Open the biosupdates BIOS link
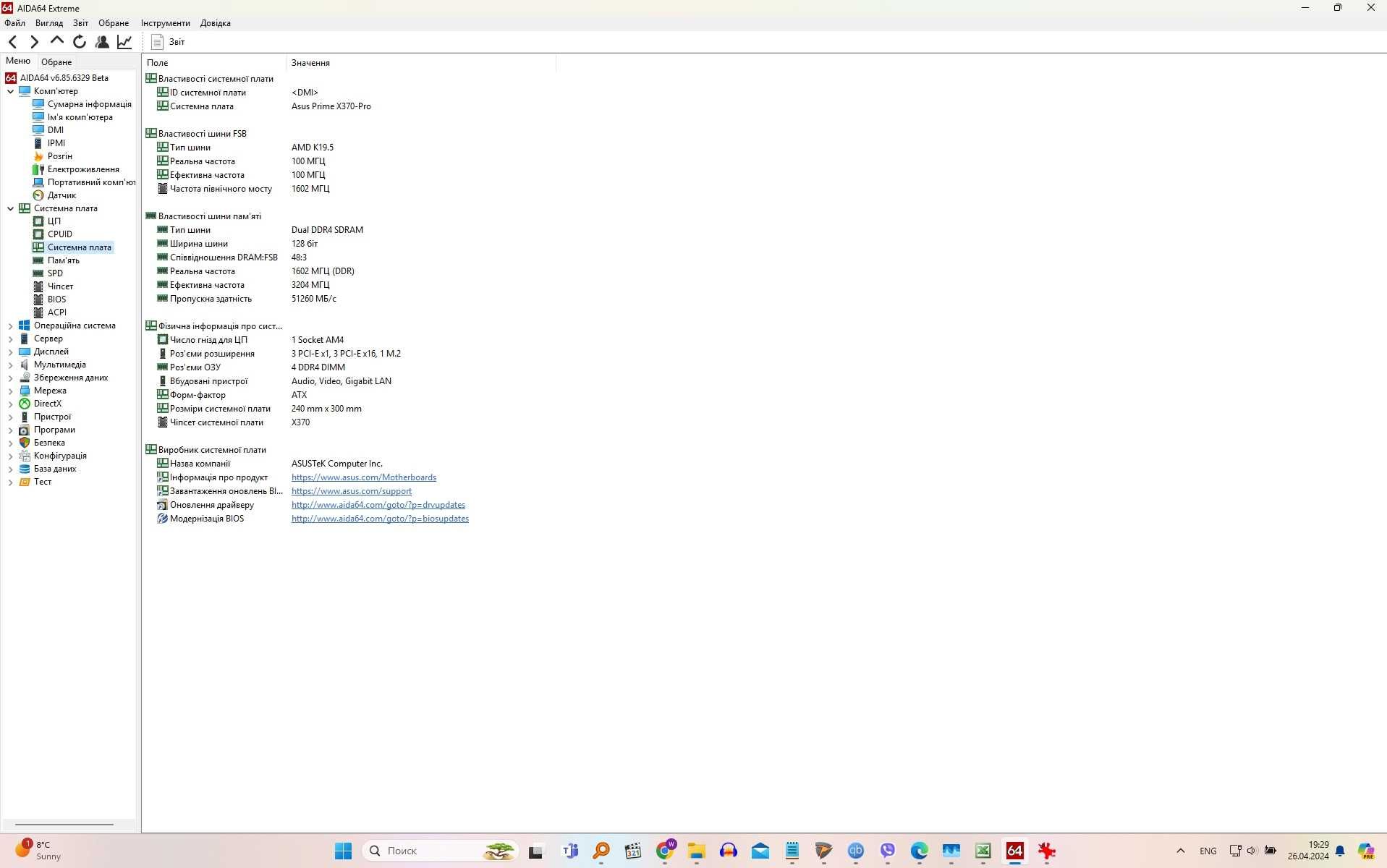This screenshot has height=868, width=1387. pos(380,519)
